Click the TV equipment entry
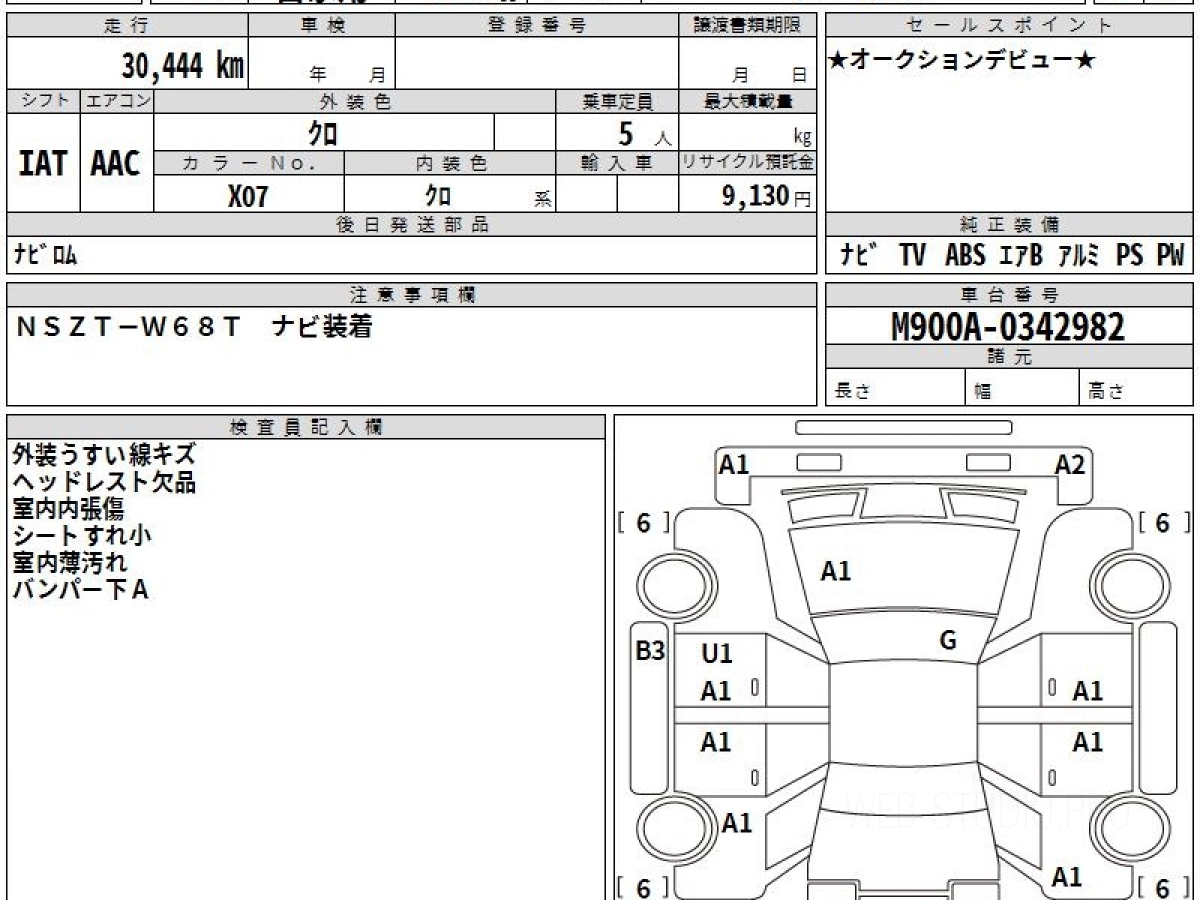Viewport: 1200px width, 900px height. click(x=912, y=256)
